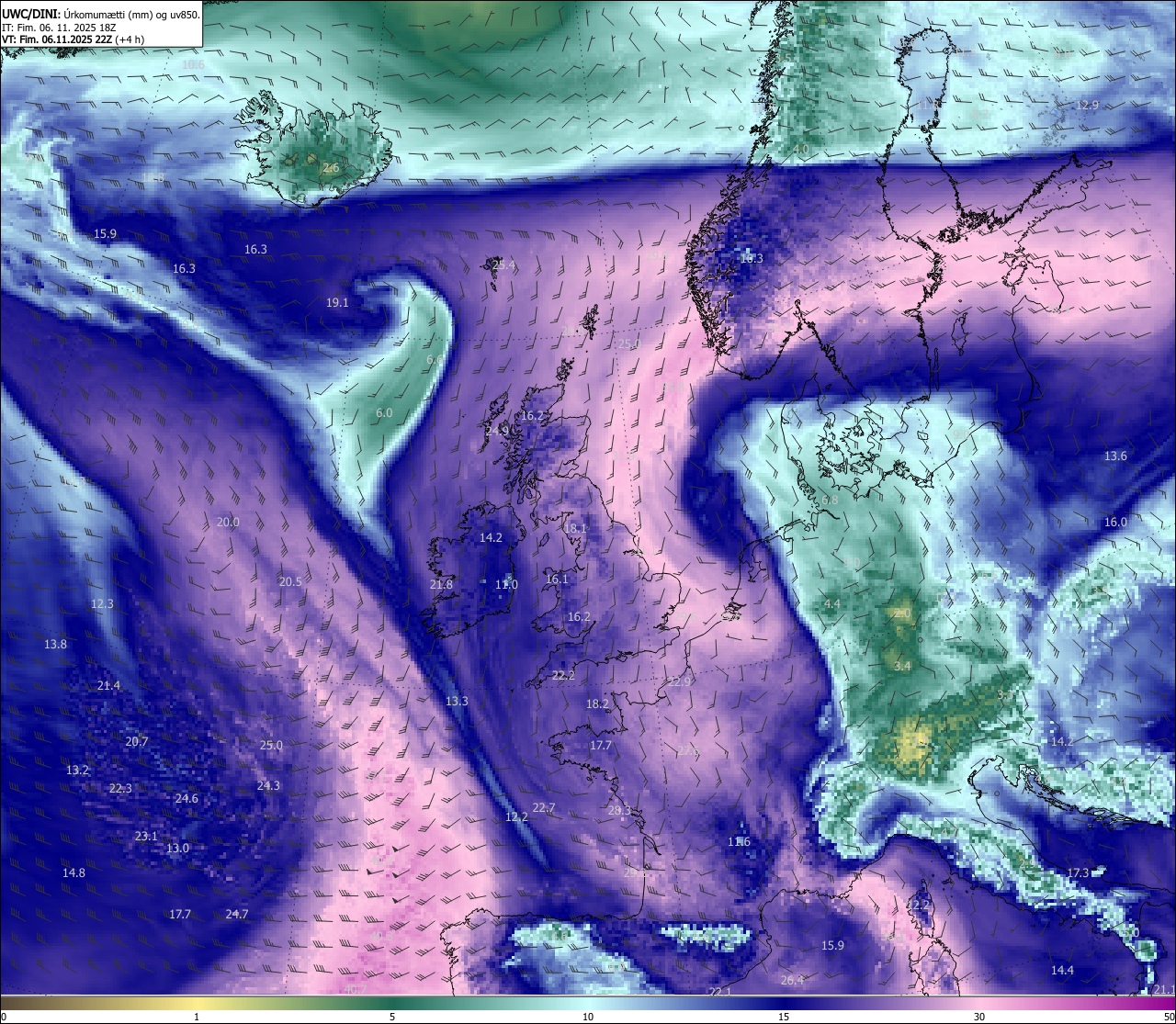
Task: Click the 17.3 value label
Action: tap(1078, 872)
